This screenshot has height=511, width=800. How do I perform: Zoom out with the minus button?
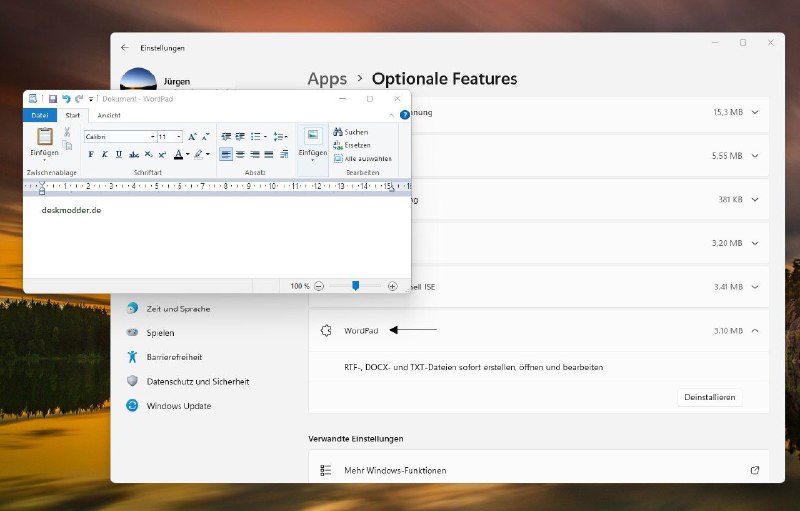point(319,286)
